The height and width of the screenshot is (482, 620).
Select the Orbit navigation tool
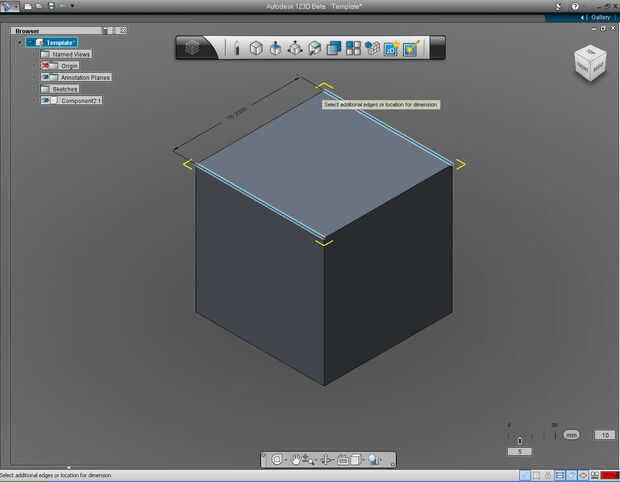coord(326,459)
